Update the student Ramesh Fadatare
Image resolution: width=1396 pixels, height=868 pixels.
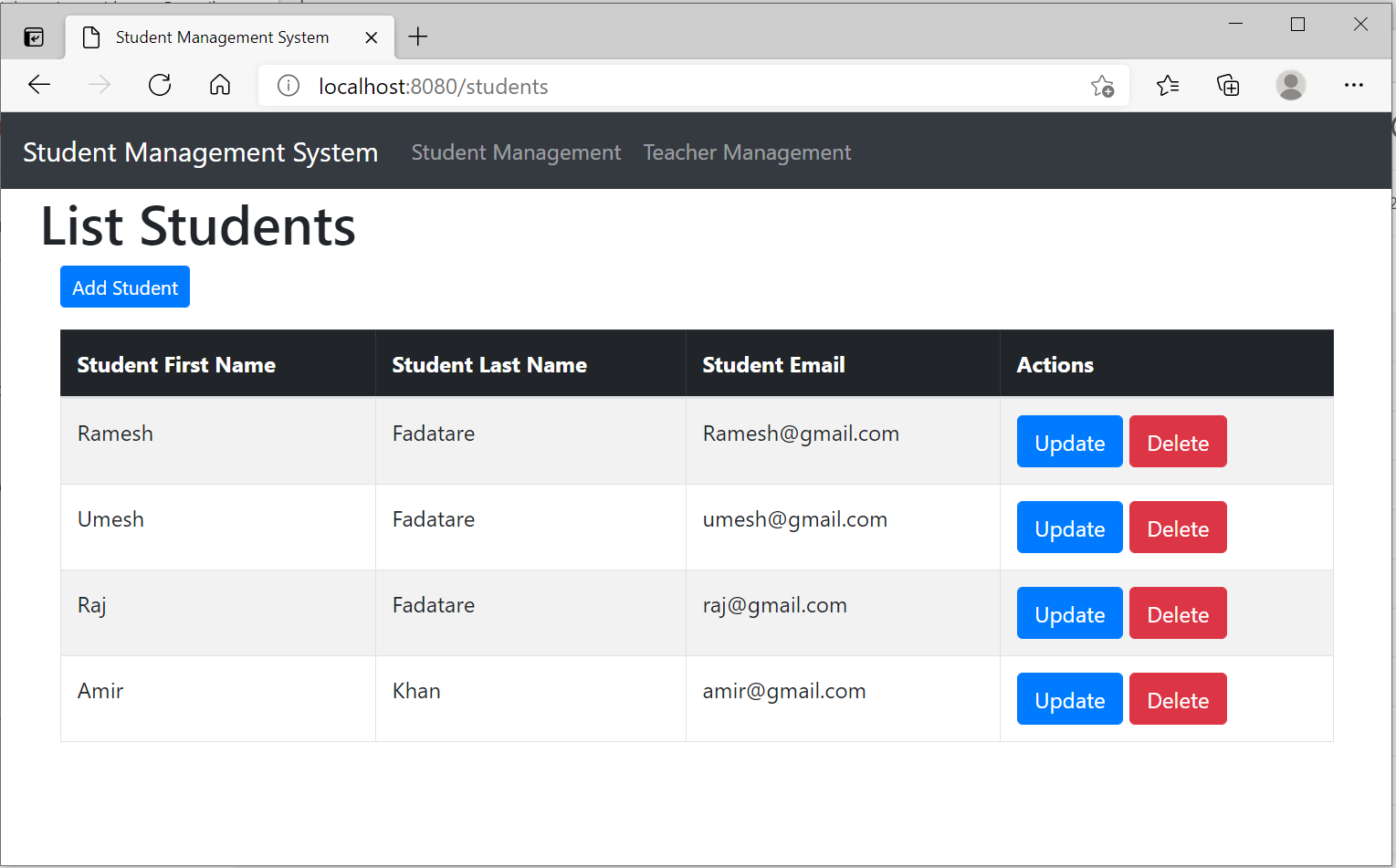coord(1069,442)
